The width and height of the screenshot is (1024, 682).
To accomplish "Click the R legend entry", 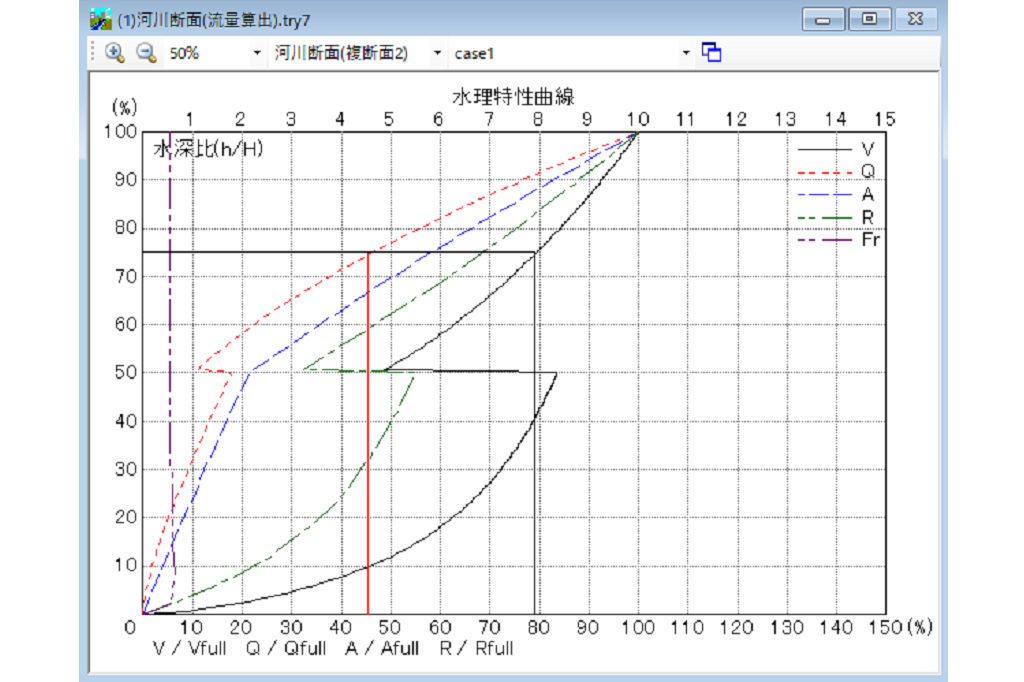I will (836, 217).
